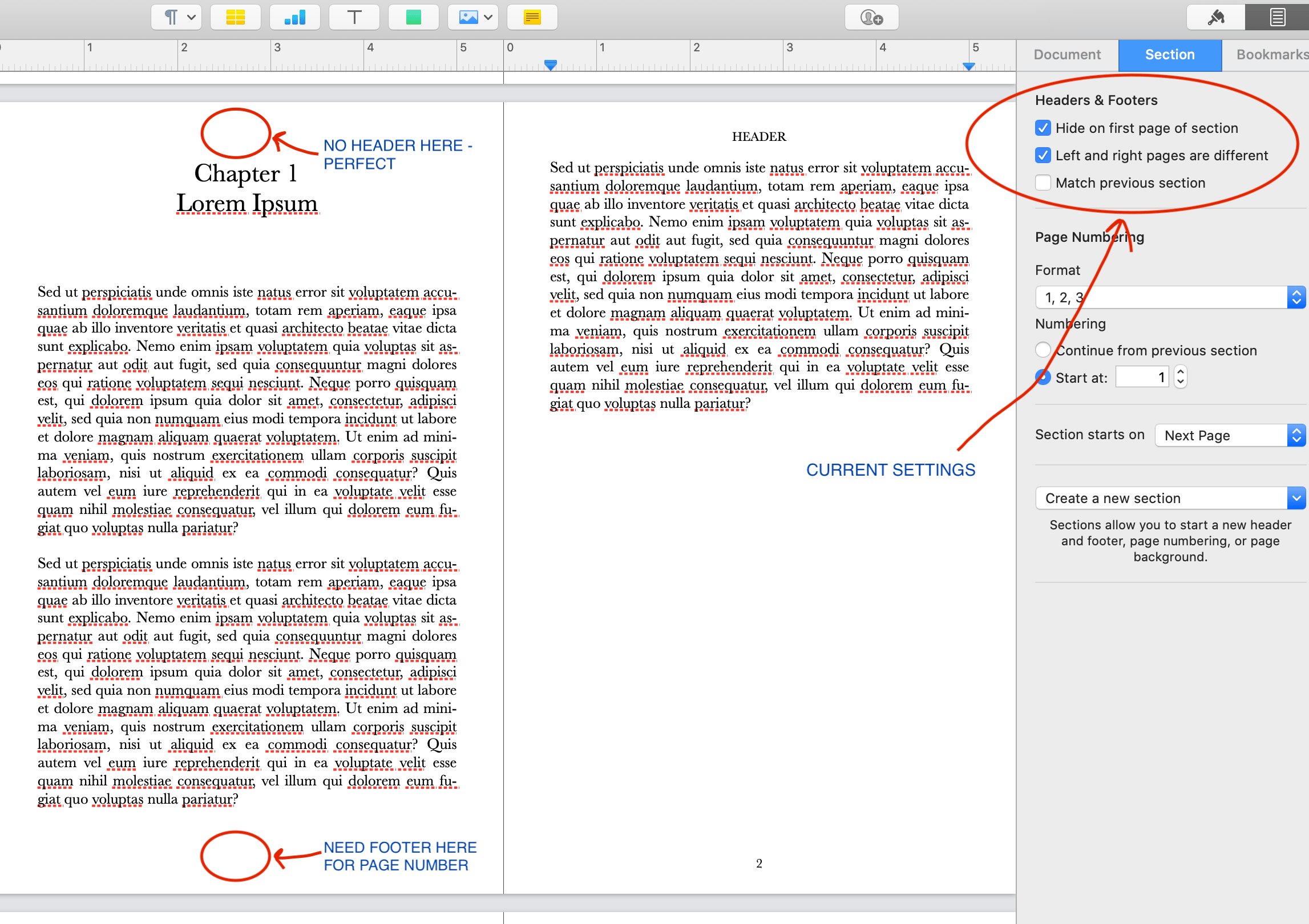Select Continue from previous section
Screen dimensions: 1309x924
coord(1043,350)
